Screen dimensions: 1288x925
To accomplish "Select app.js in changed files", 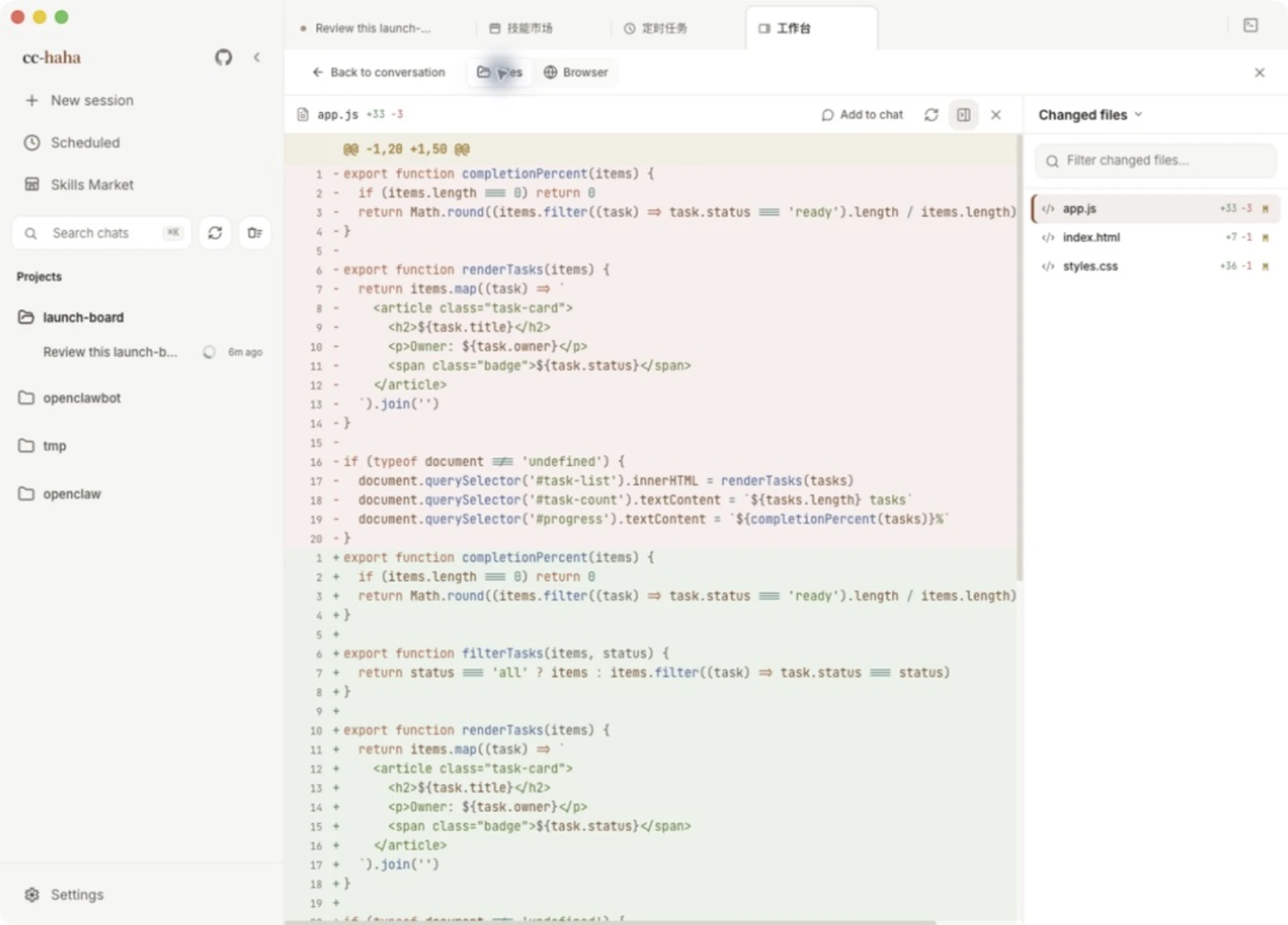I will click(x=1155, y=209).
